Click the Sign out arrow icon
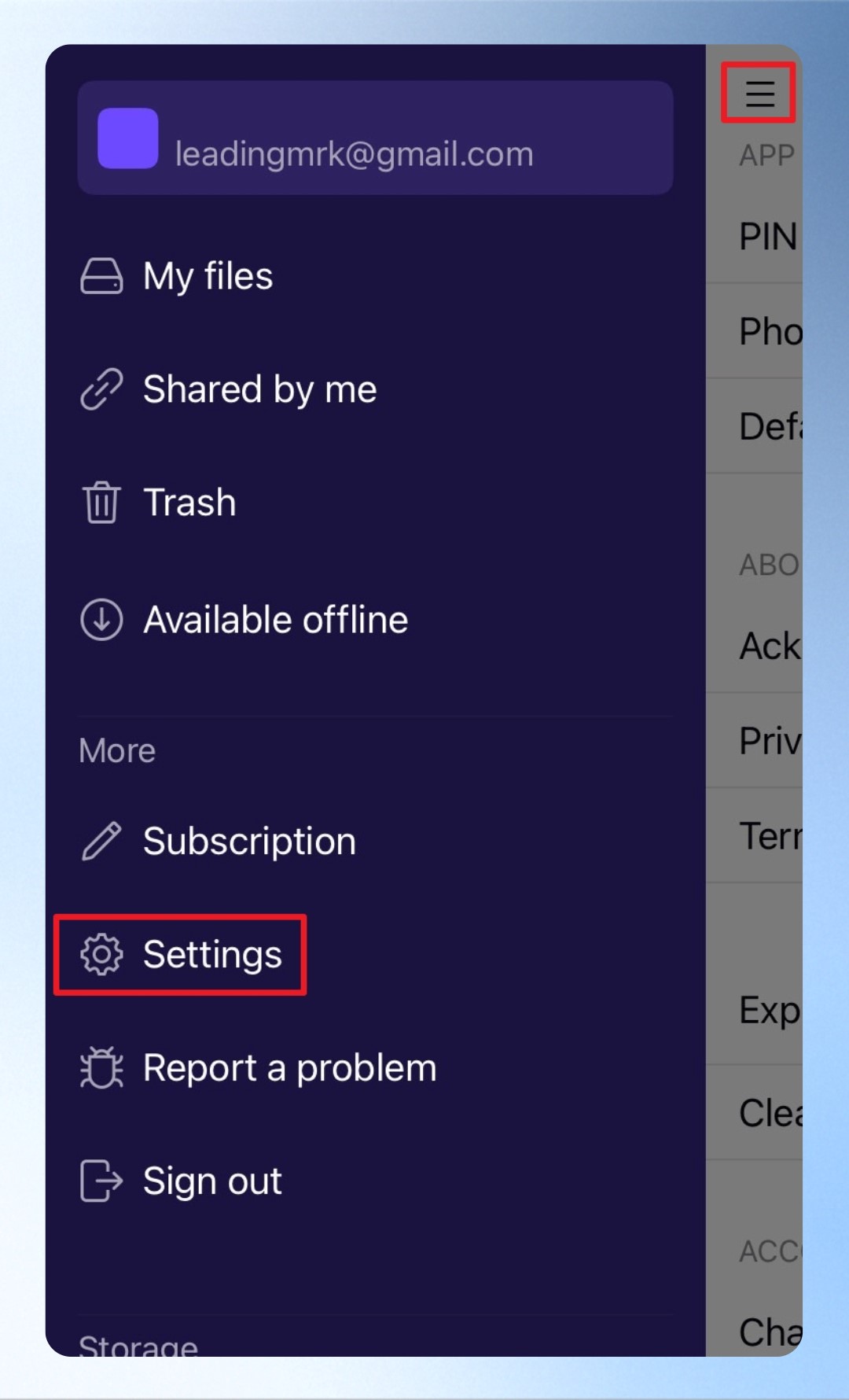The width and height of the screenshot is (849, 1400). tap(101, 1181)
